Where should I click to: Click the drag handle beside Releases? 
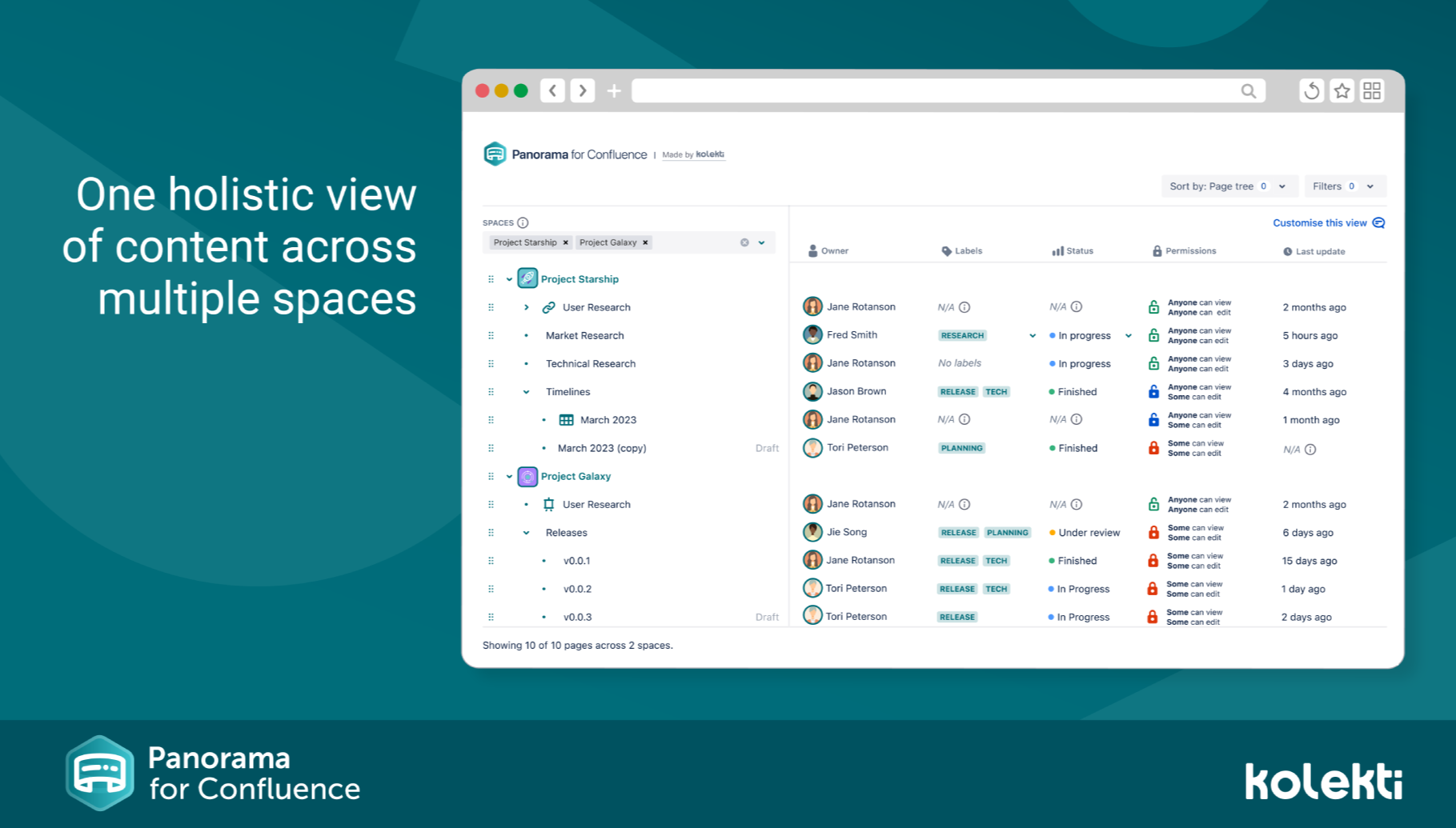coord(491,533)
